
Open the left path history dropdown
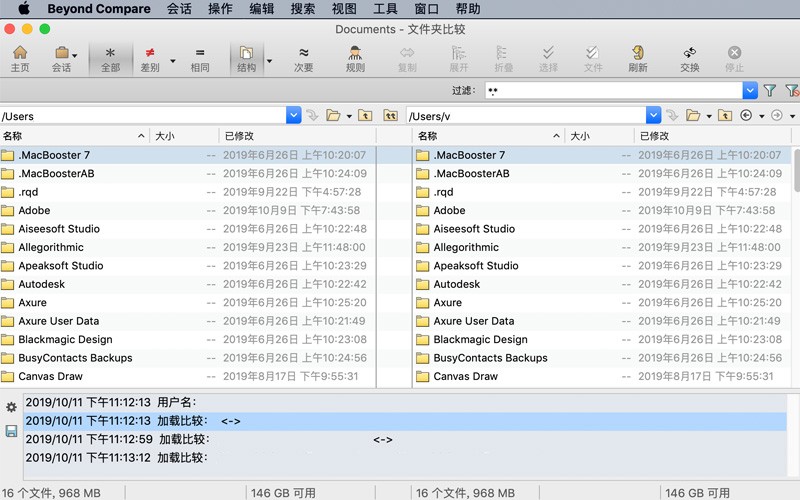point(293,116)
